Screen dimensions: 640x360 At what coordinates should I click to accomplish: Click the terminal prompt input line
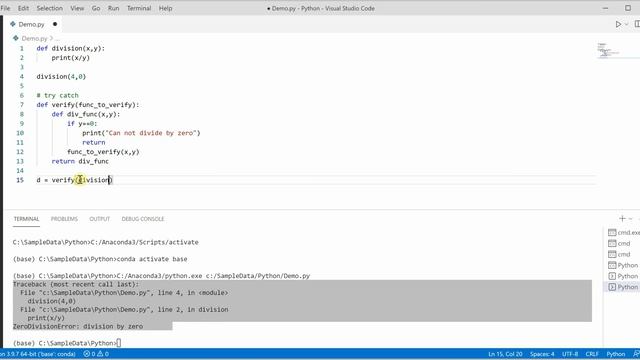pyautogui.click(x=67, y=343)
